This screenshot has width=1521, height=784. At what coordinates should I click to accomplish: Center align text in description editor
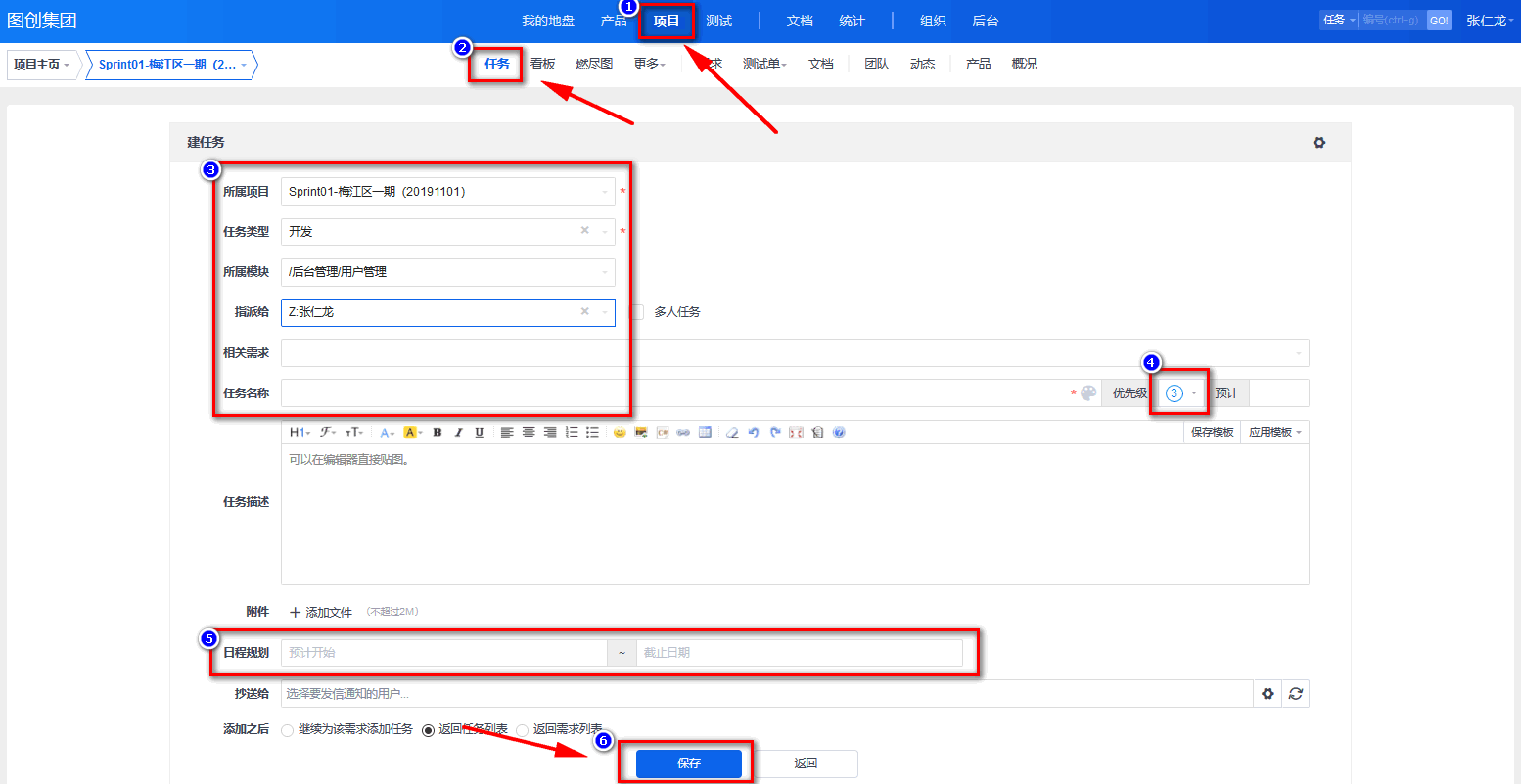529,432
